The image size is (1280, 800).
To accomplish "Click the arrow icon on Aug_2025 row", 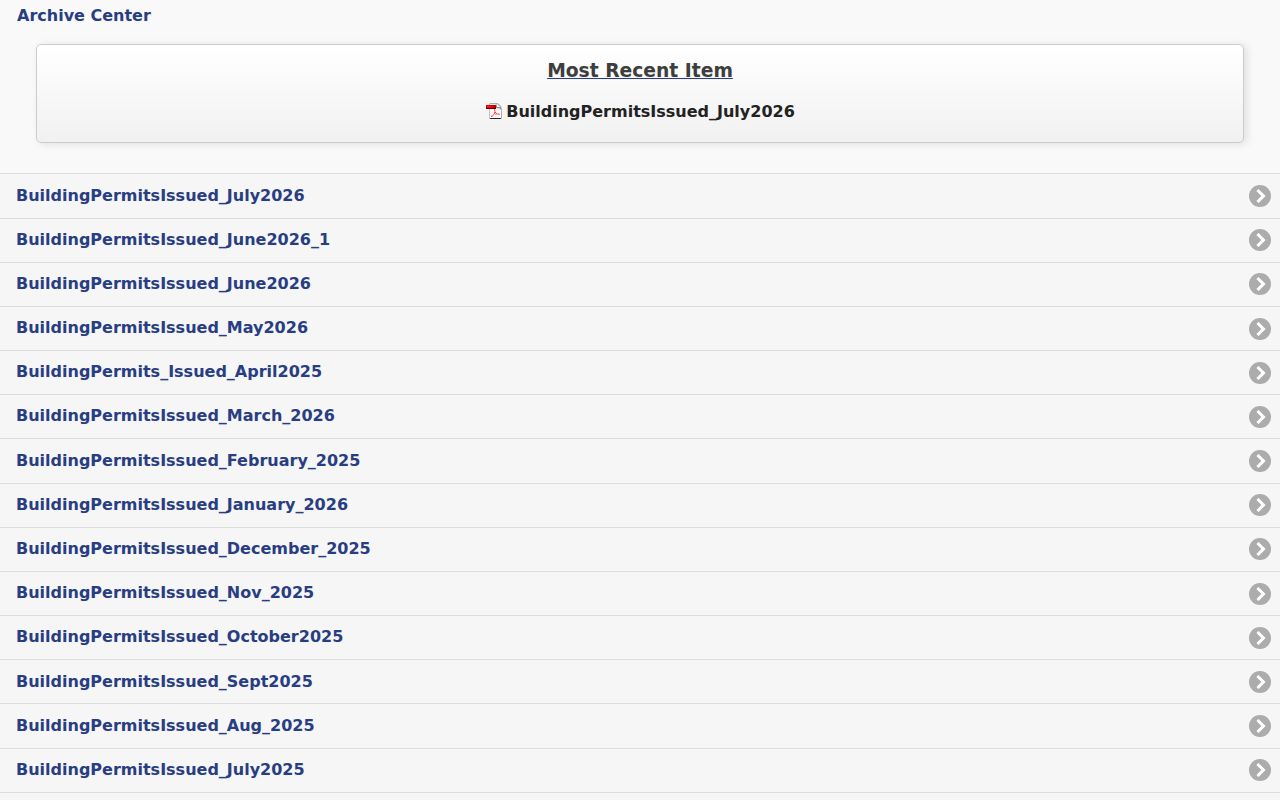I will coord(1260,726).
